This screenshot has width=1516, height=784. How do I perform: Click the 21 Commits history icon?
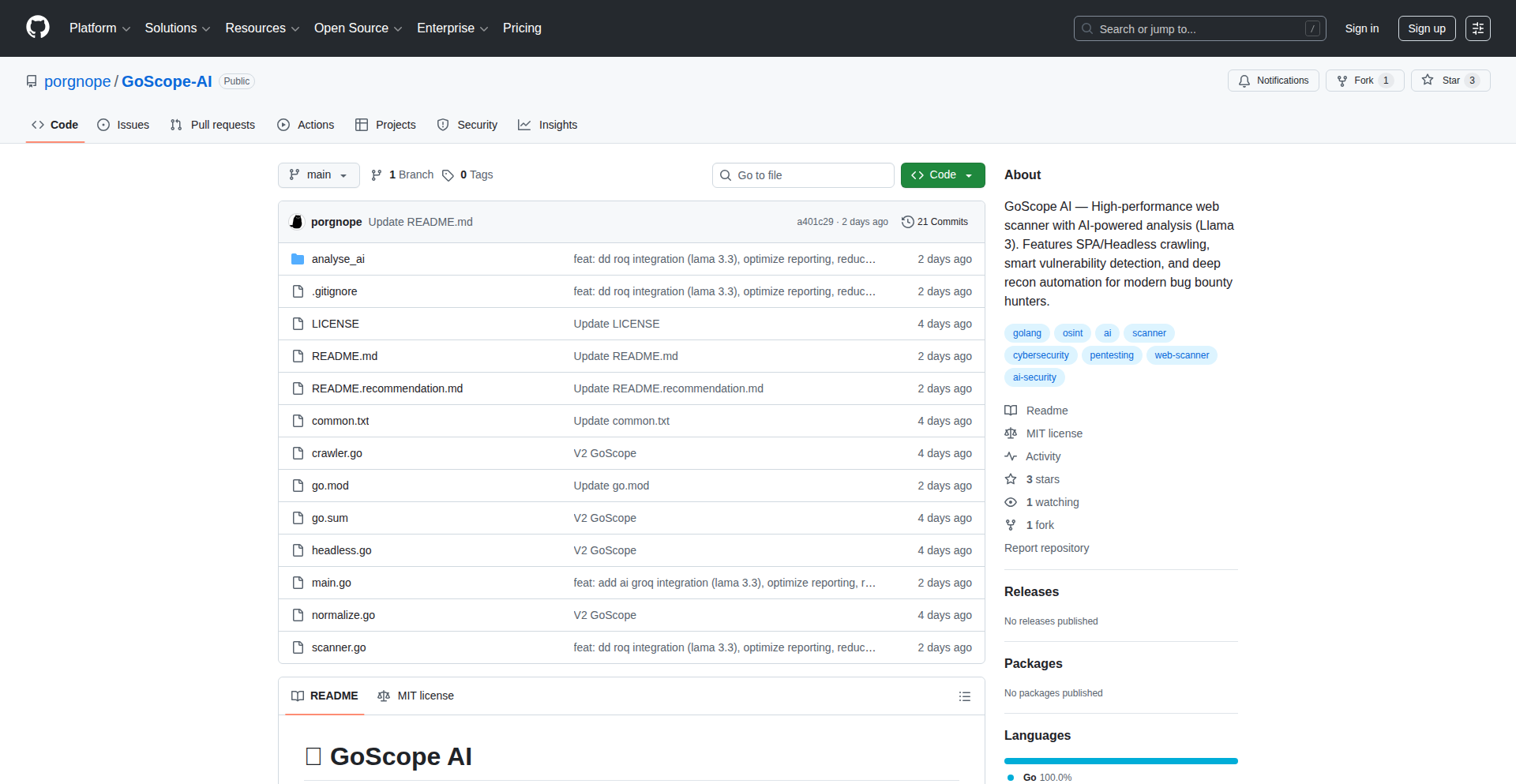[x=908, y=222]
